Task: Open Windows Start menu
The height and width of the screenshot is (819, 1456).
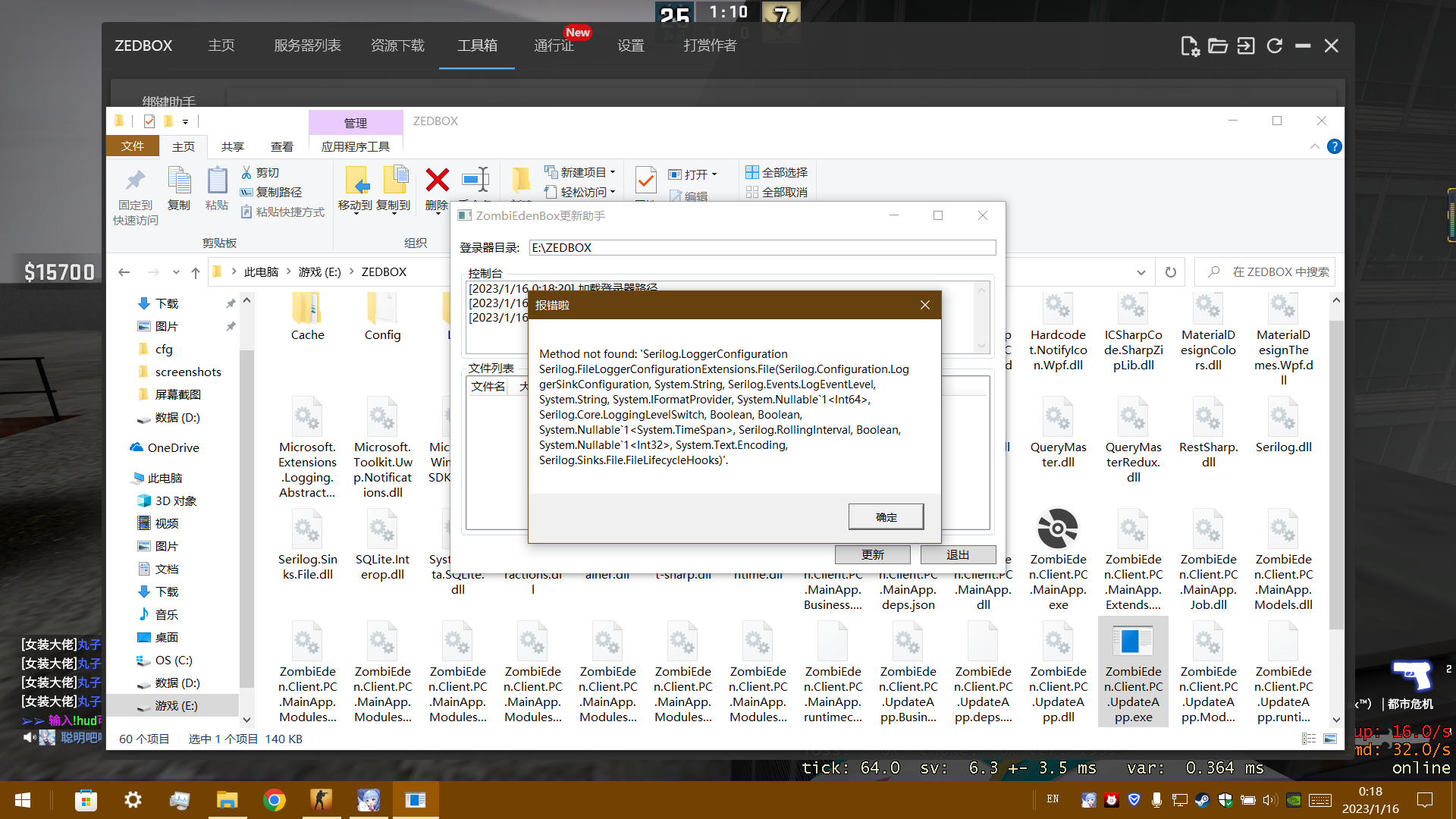Action: [22, 800]
